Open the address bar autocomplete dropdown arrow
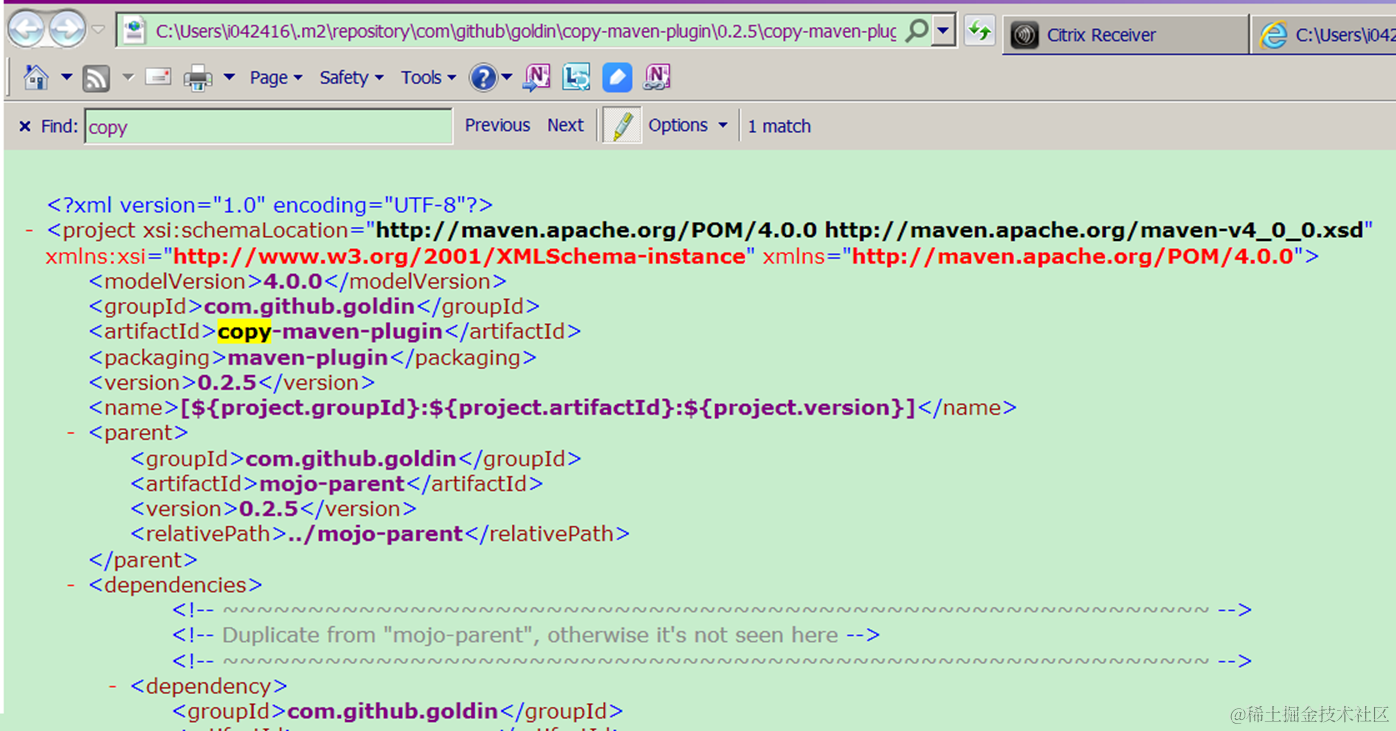 pos(943,32)
